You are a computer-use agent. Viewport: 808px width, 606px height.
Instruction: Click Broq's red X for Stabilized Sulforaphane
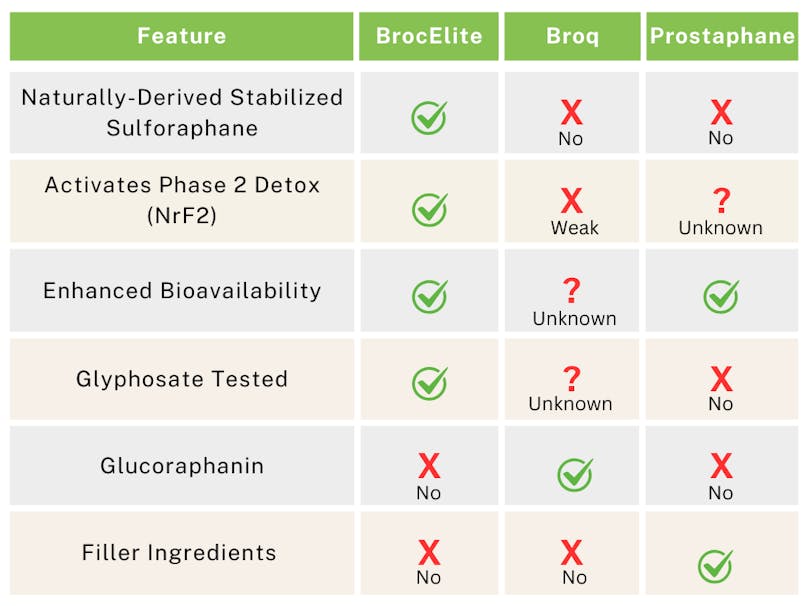(x=571, y=112)
